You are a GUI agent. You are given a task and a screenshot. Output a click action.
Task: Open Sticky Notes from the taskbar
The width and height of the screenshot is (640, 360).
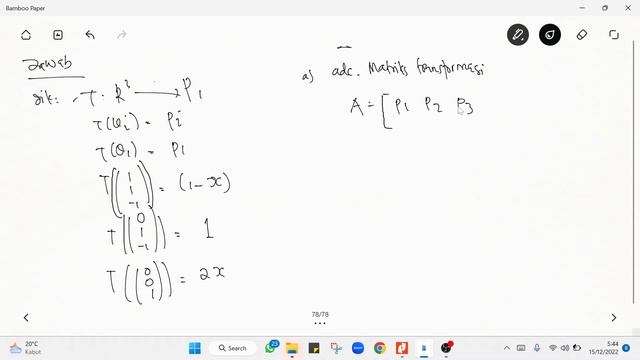[314, 348]
